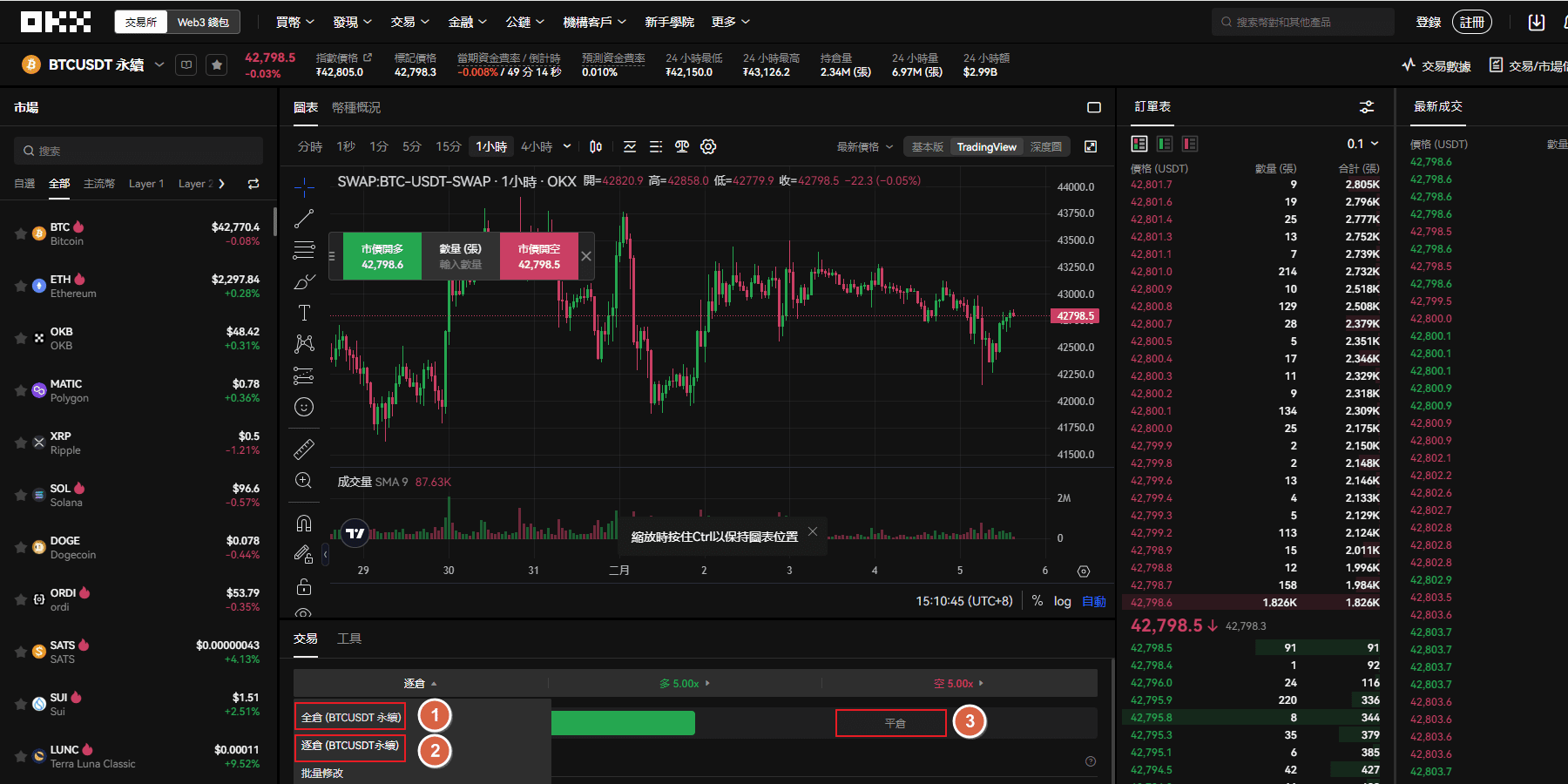Click the 登錄 login link
Viewport: 1568px width, 784px height.
[1429, 22]
